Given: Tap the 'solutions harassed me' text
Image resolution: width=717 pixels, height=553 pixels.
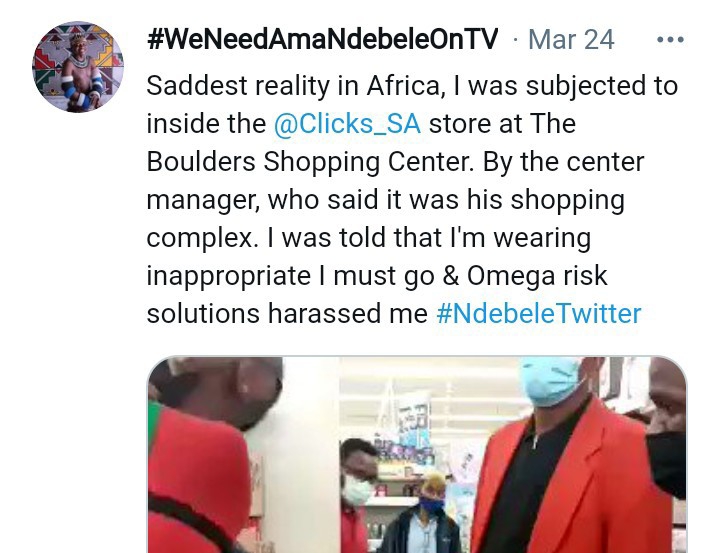Looking at the screenshot, I should [287, 314].
